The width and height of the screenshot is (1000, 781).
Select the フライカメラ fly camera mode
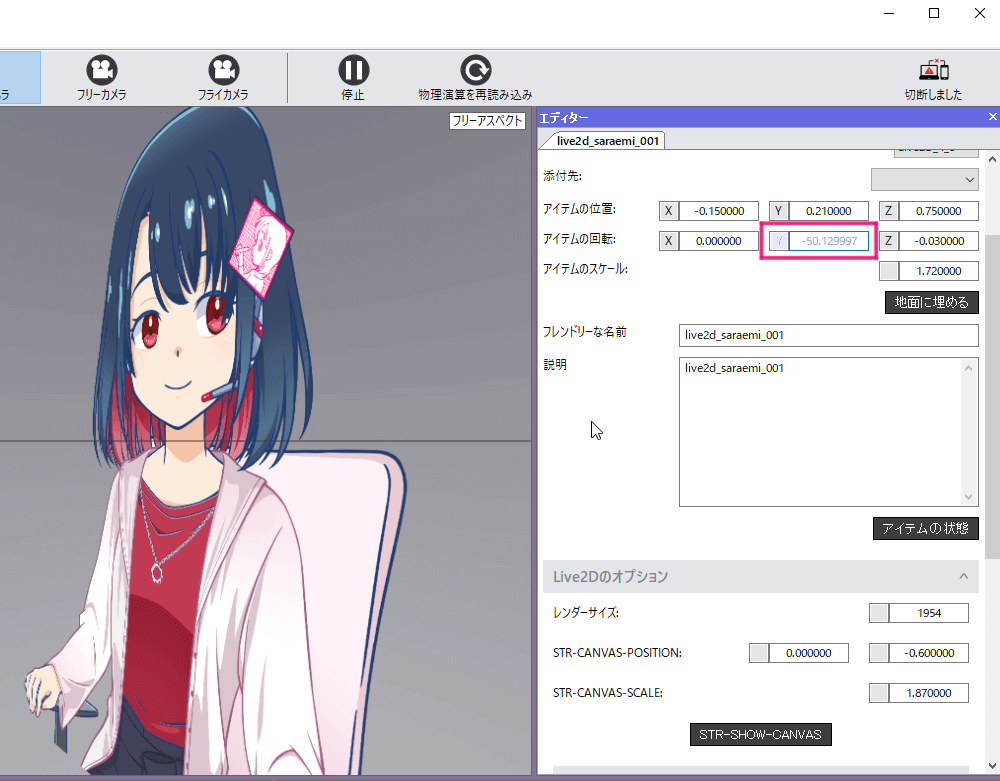[223, 78]
